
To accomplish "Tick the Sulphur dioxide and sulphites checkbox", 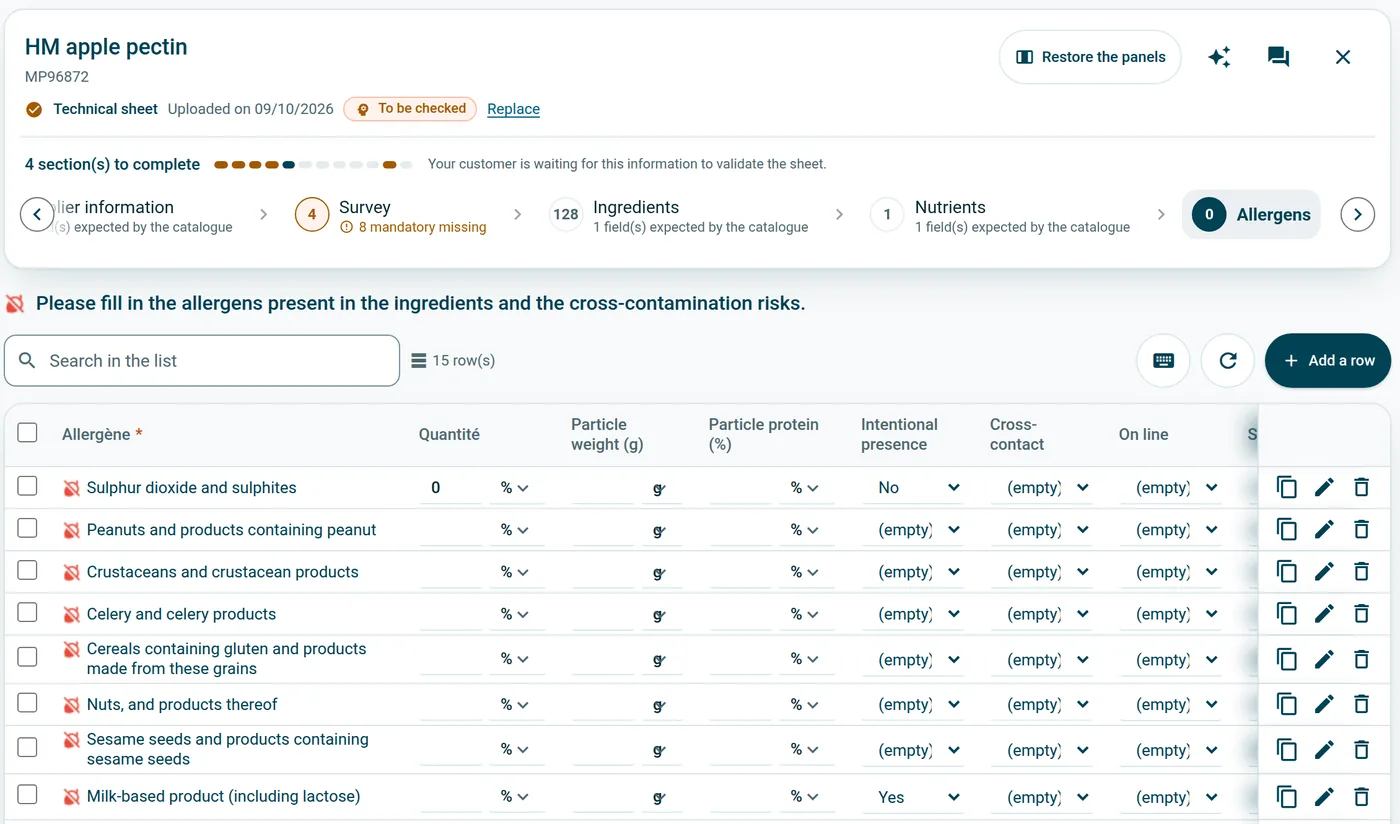I will pyautogui.click(x=28, y=486).
